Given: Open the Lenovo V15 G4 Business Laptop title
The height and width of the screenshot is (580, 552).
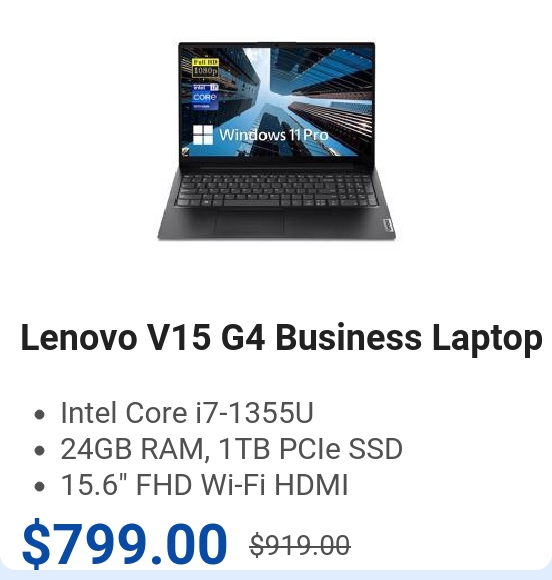Looking at the screenshot, I should 282,338.
